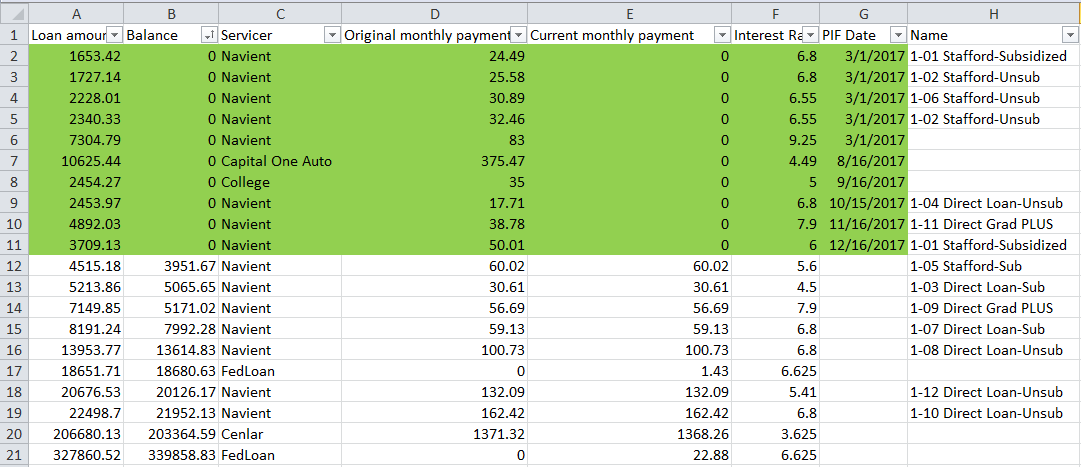The height and width of the screenshot is (467, 1081).
Task: Click PIF date cell 9/16/2017
Action: pyautogui.click(x=863, y=182)
